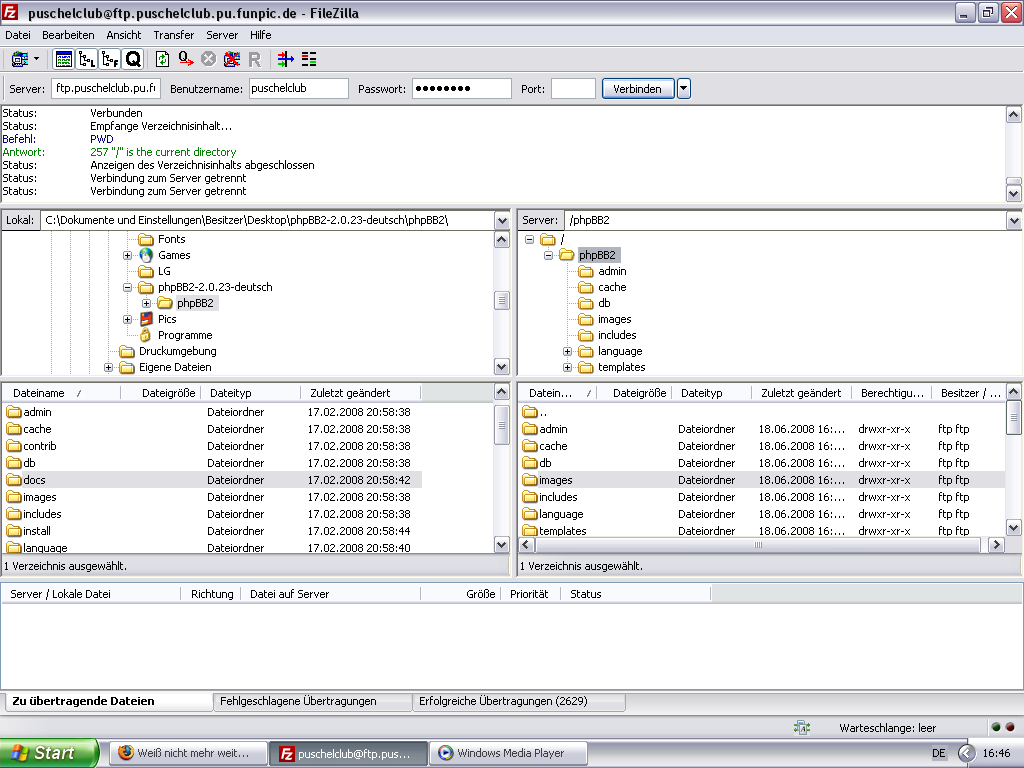Sort local files by Dateigröße column
Image resolution: width=1024 pixels, height=768 pixels.
point(160,393)
